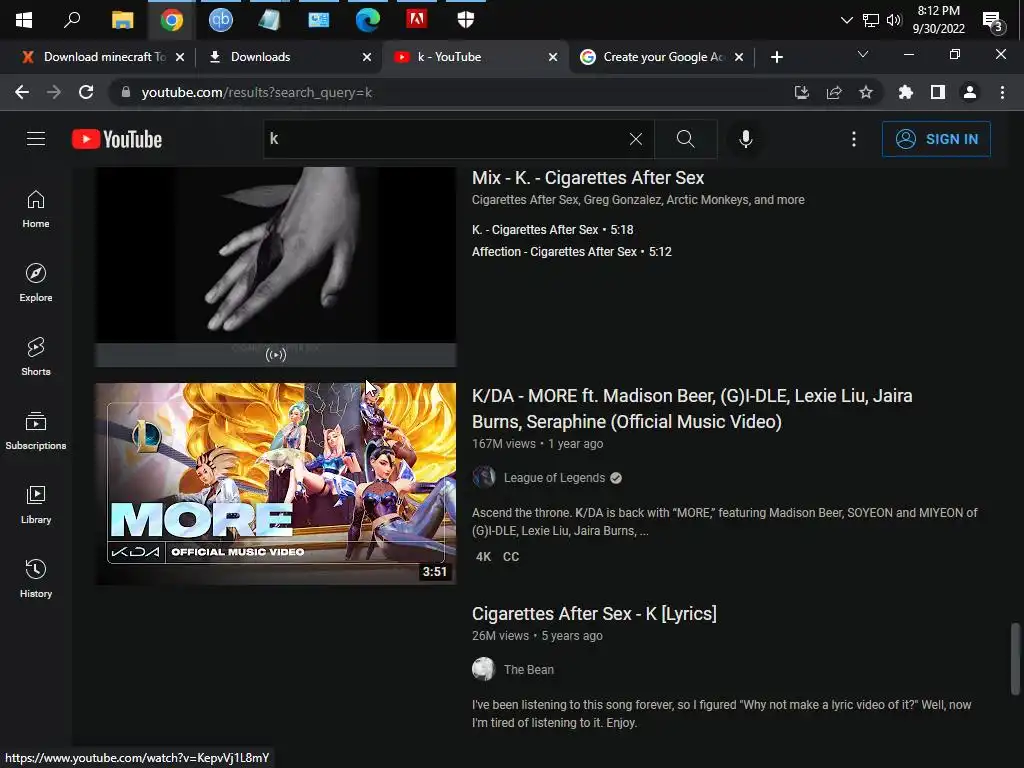Open the volume control in tray
This screenshot has width=1024, height=768.
click(x=894, y=20)
